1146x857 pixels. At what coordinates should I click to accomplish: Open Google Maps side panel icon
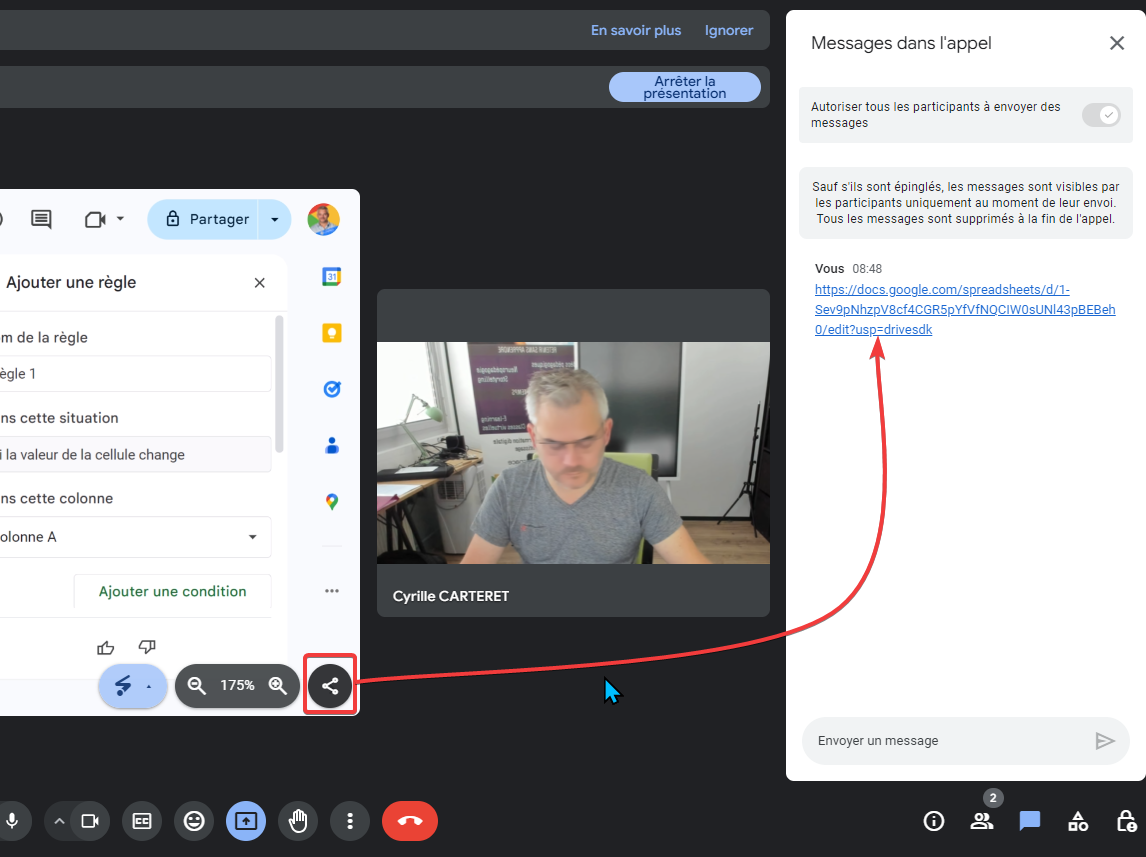pos(332,502)
